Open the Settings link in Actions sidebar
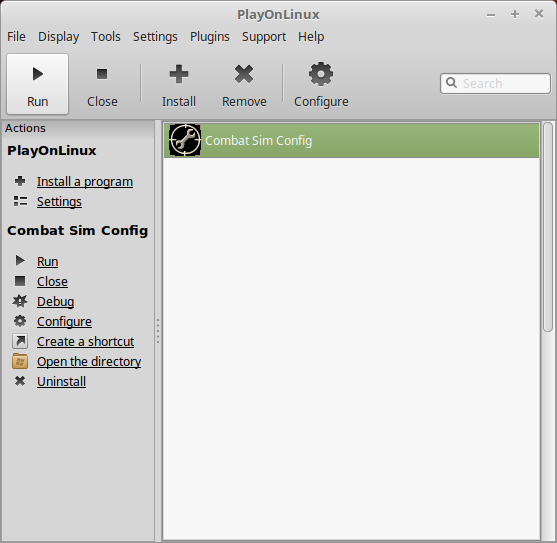This screenshot has width=557, height=543. 59,201
